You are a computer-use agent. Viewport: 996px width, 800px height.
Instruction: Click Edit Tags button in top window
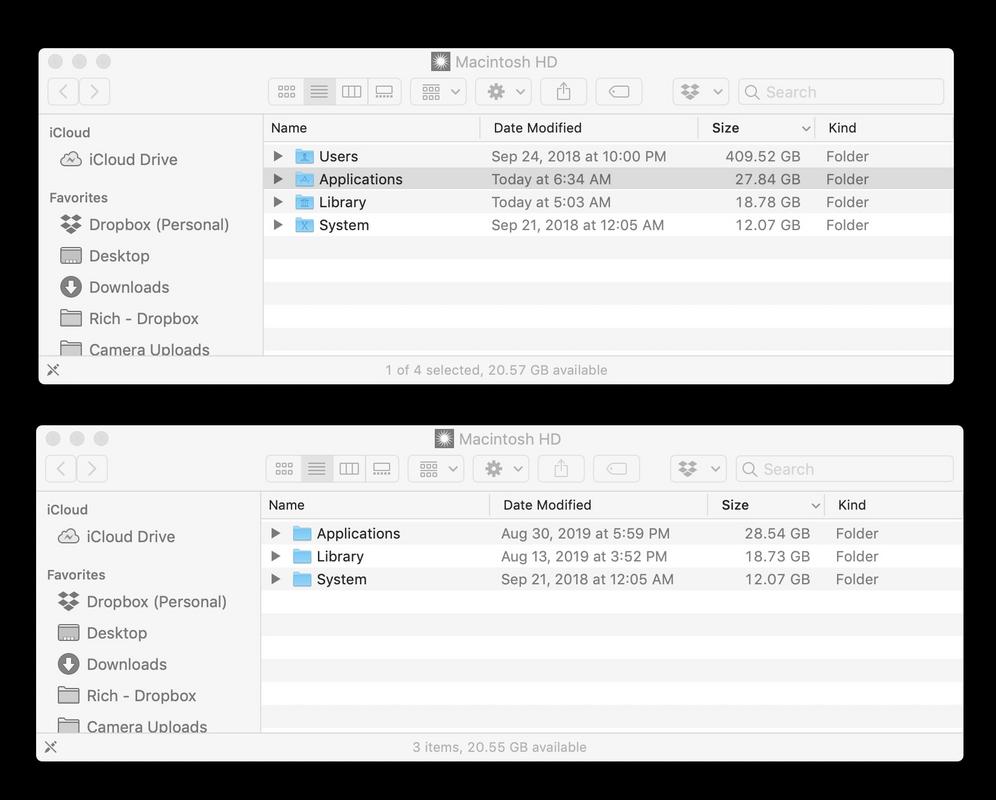point(619,92)
